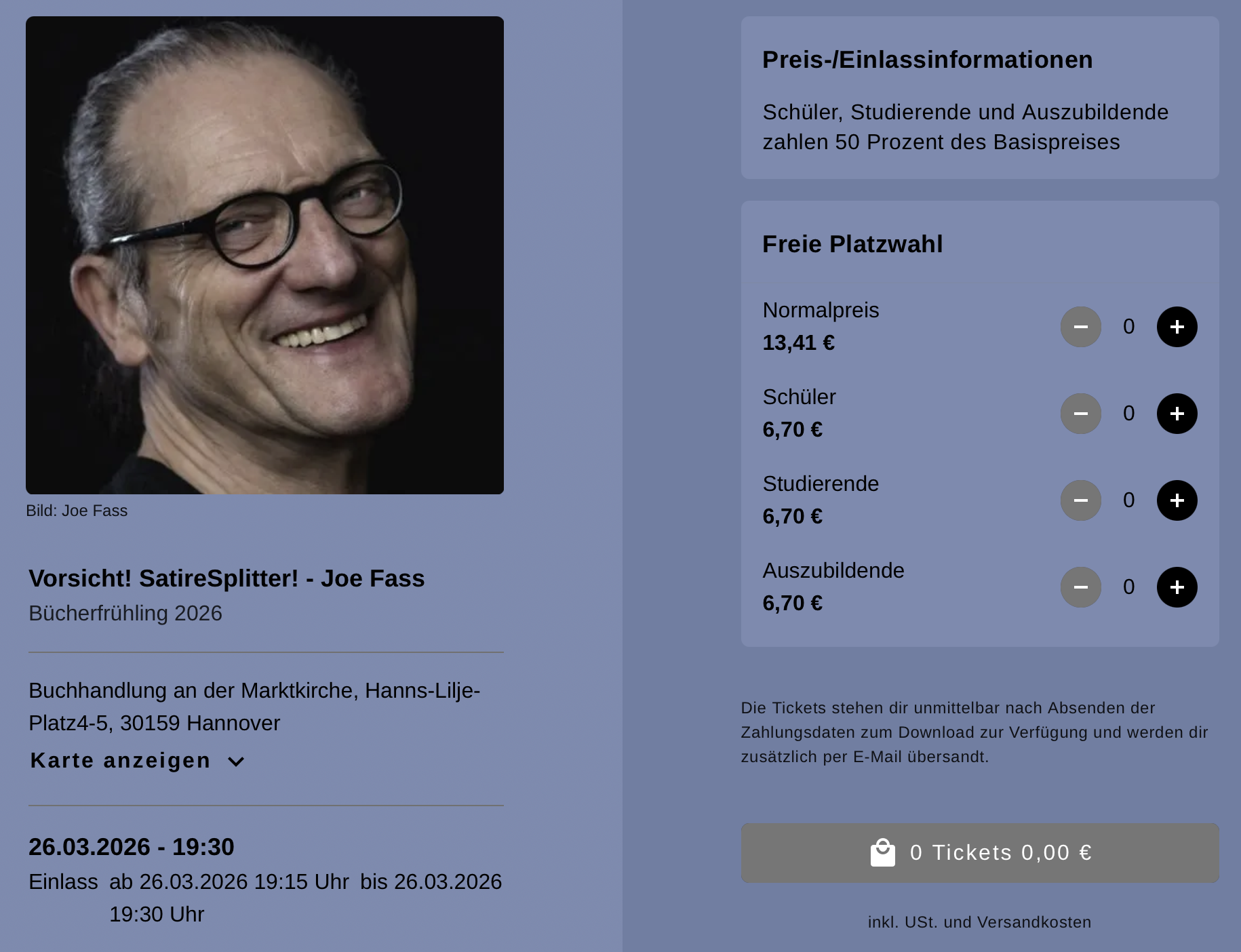Expand the Karte anzeigen map section

121,761
